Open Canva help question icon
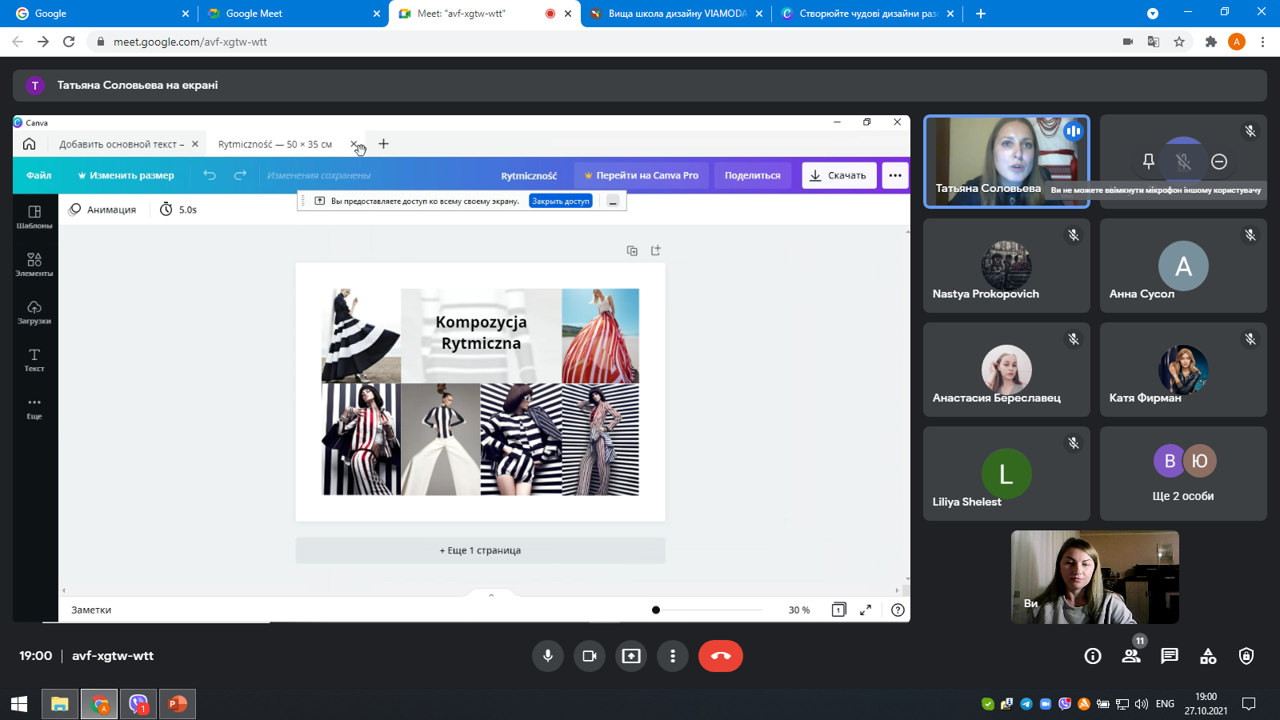This screenshot has width=1280, height=720. pos(898,610)
